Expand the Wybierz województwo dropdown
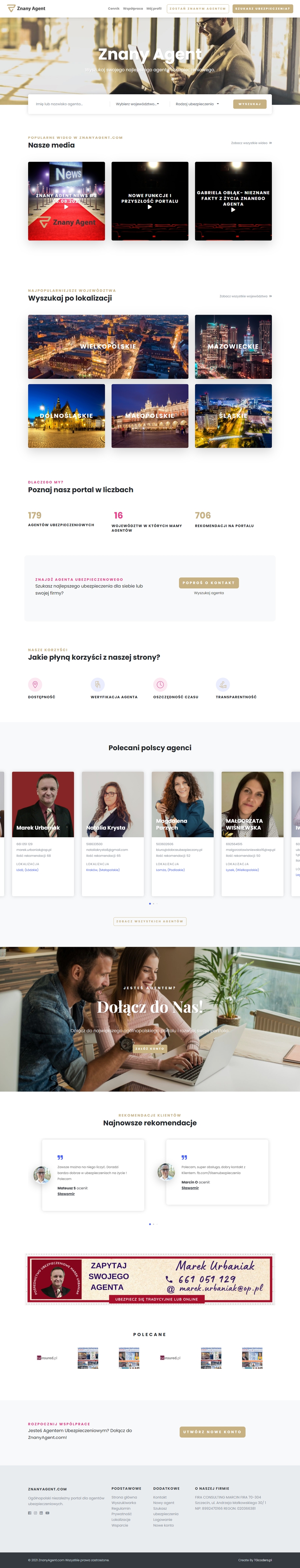The image size is (300, 1568). tap(138, 104)
